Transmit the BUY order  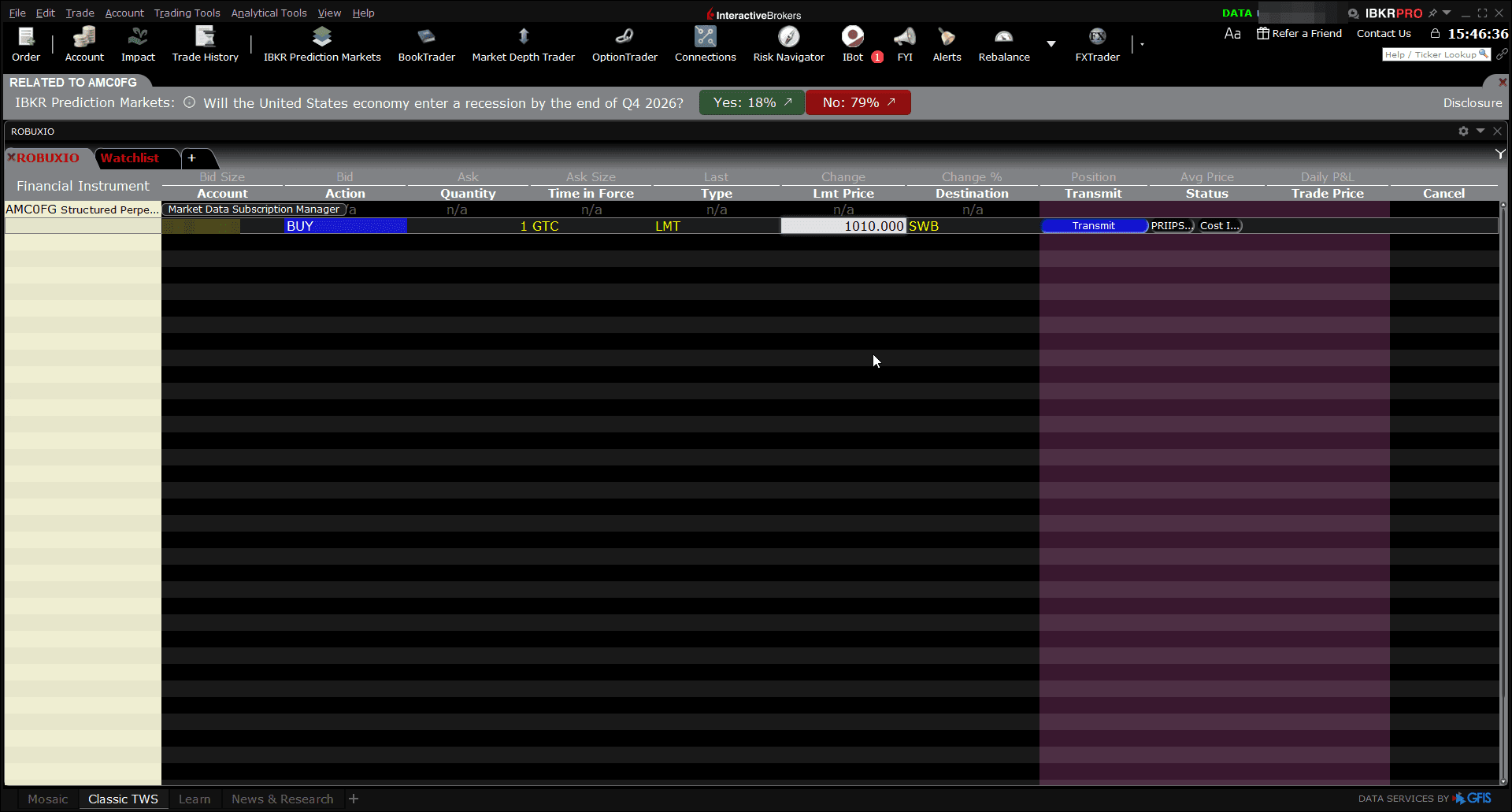[1094, 226]
